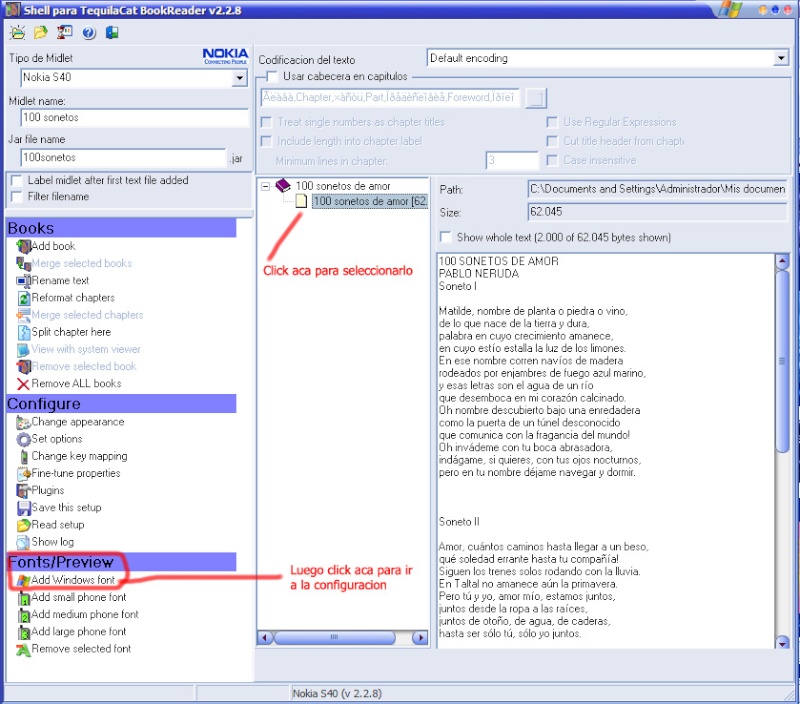Click the Fonts/Preview section header
Image resolution: width=800 pixels, height=704 pixels.
[121, 562]
